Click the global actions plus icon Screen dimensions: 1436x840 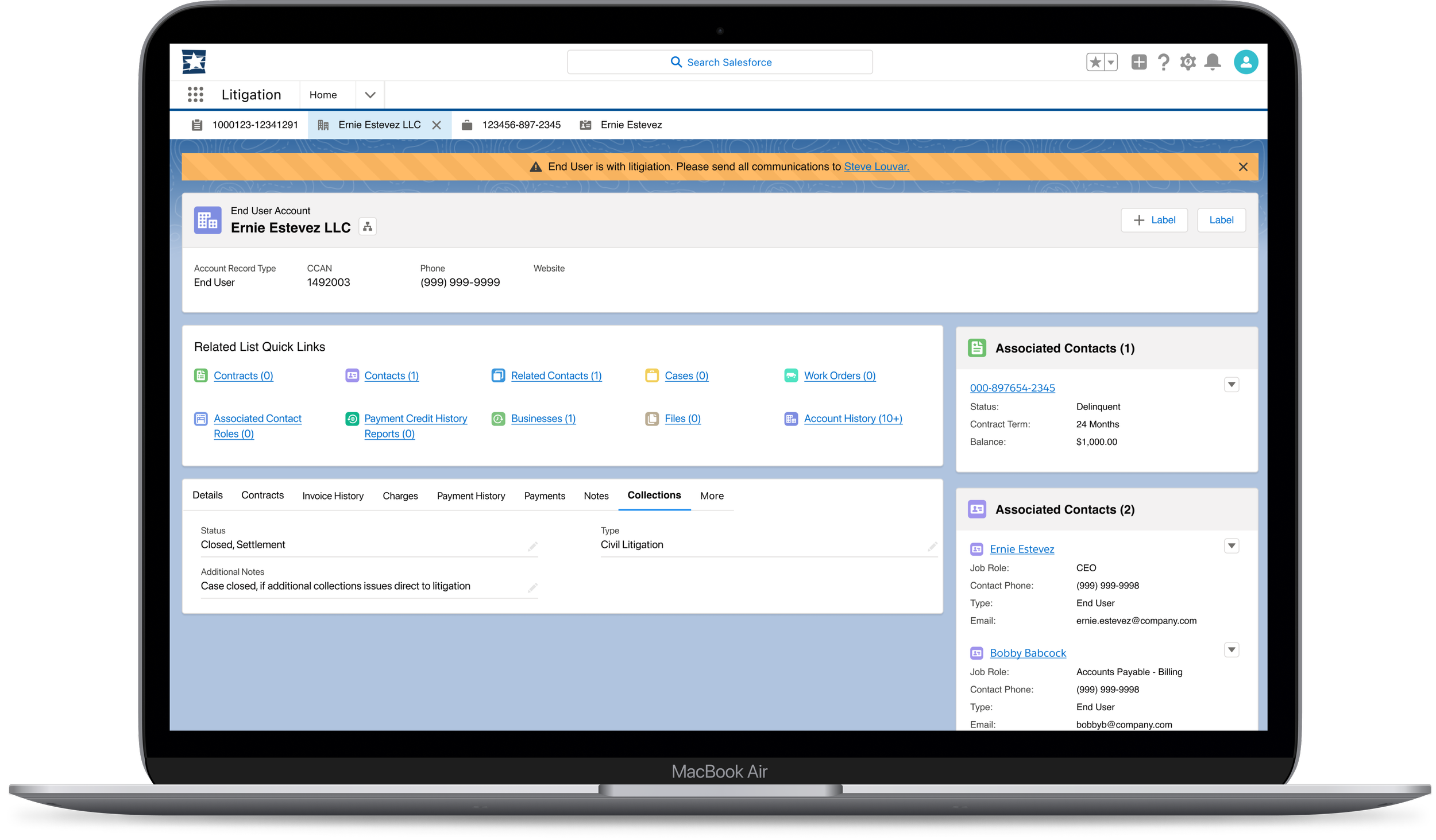pos(1138,62)
